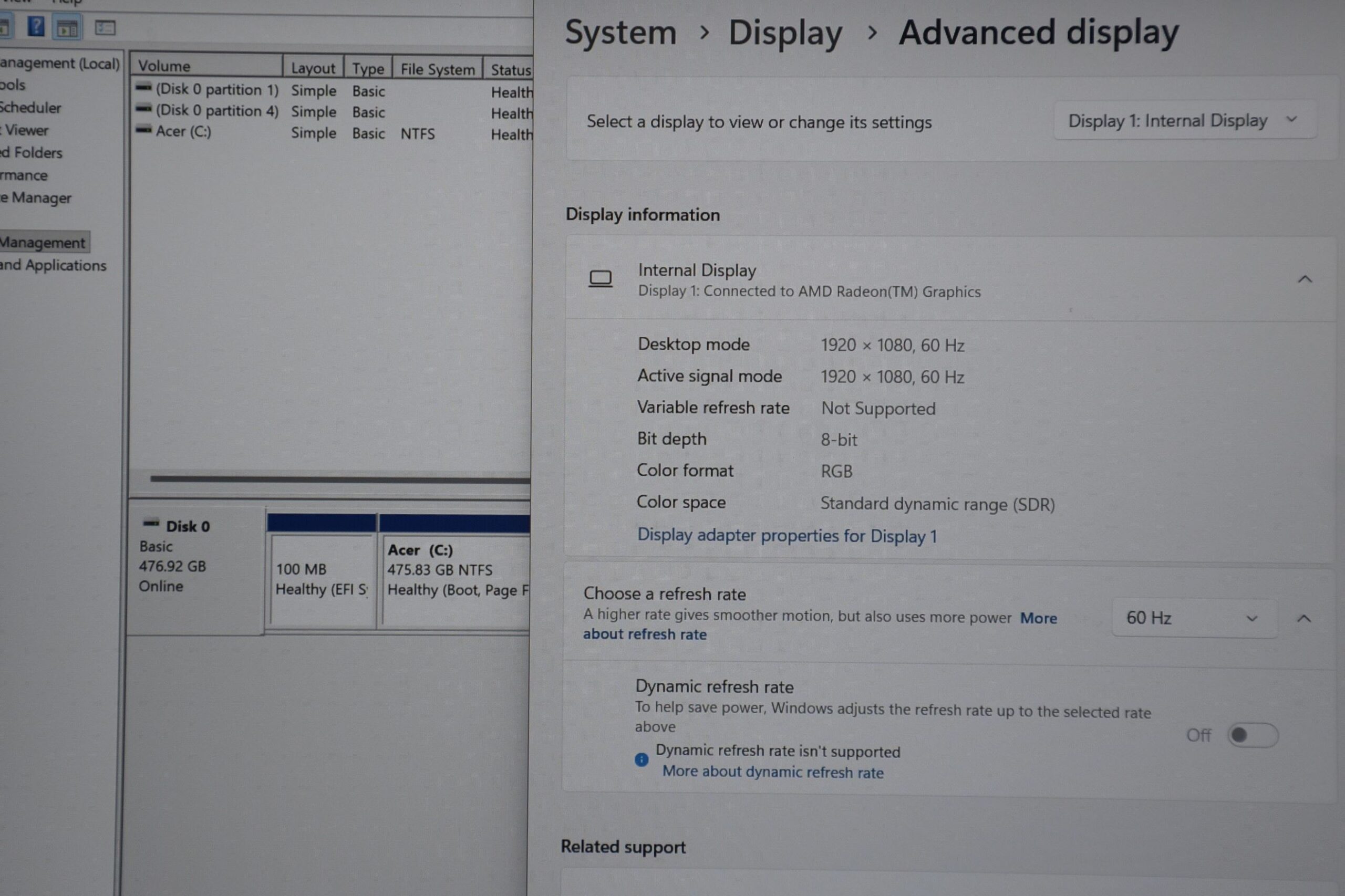The width and height of the screenshot is (1345, 896).
Task: Click the RGB color format value
Action: pos(836,472)
